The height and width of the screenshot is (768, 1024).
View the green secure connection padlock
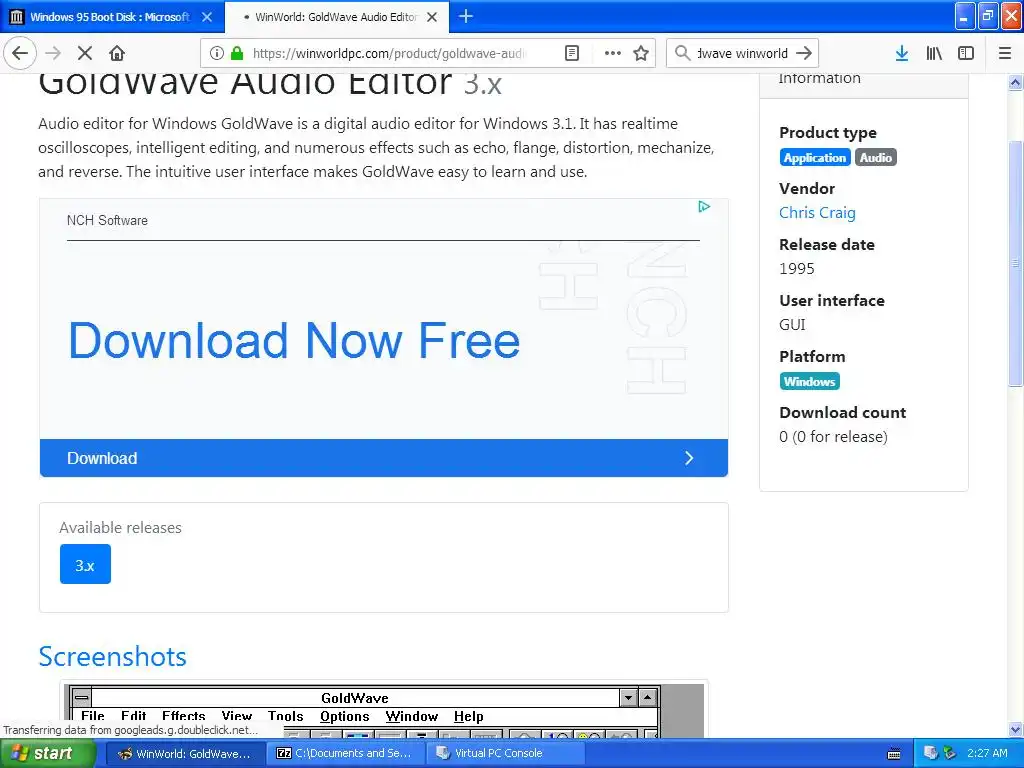(x=237, y=53)
